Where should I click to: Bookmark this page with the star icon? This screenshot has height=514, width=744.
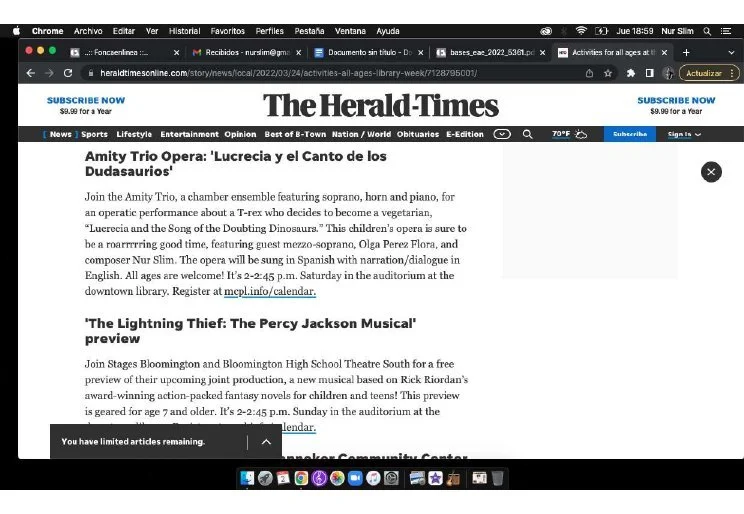[x=608, y=73]
